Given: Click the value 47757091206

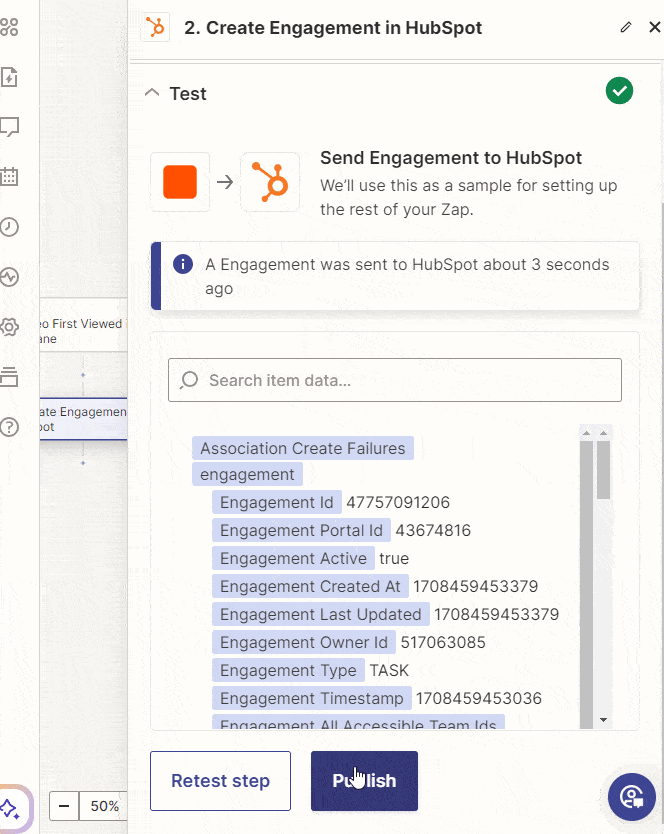Looking at the screenshot, I should pyautogui.click(x=398, y=502).
